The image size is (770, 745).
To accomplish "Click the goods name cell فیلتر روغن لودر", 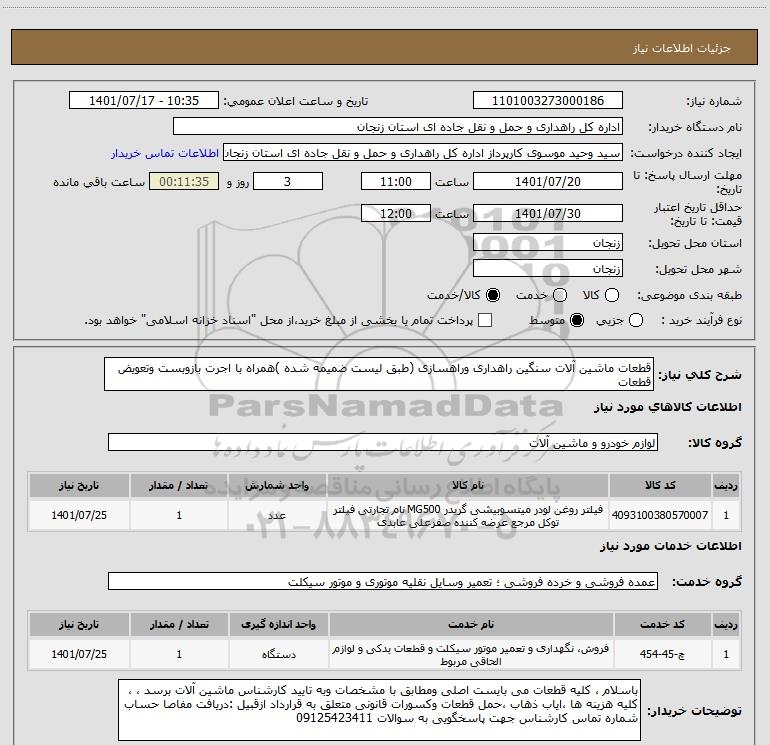I will click(468, 515).
